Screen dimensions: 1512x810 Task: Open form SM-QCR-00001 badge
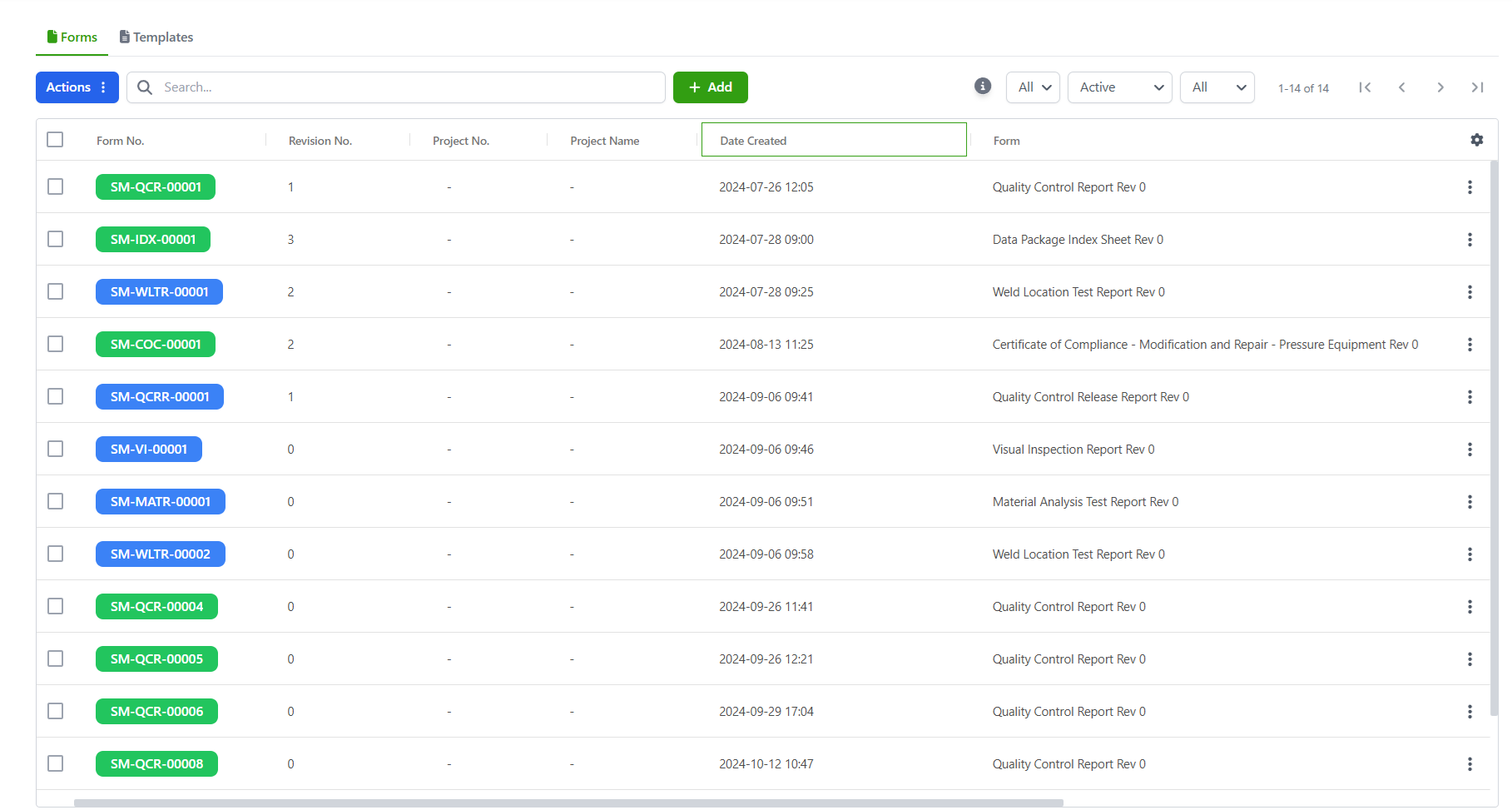156,187
